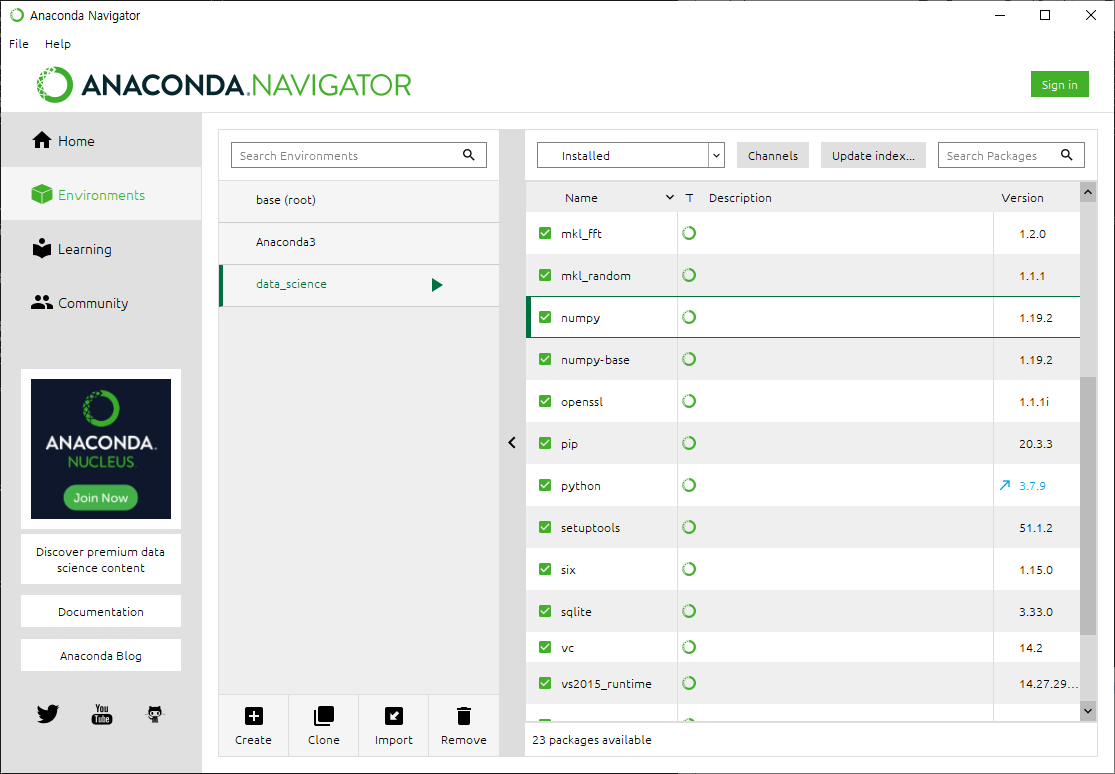Image resolution: width=1115 pixels, height=774 pixels.
Task: Switch to the Community tab
Action: pos(102,302)
